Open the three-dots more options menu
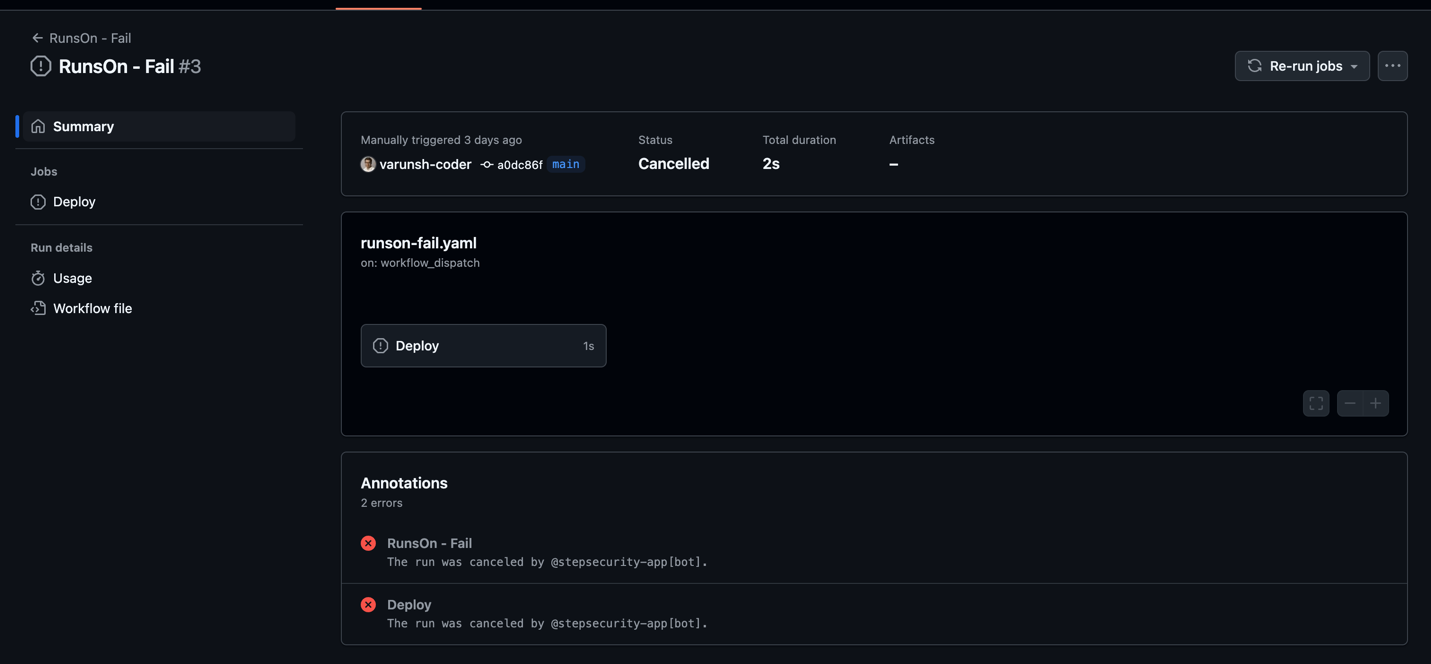 (1393, 66)
